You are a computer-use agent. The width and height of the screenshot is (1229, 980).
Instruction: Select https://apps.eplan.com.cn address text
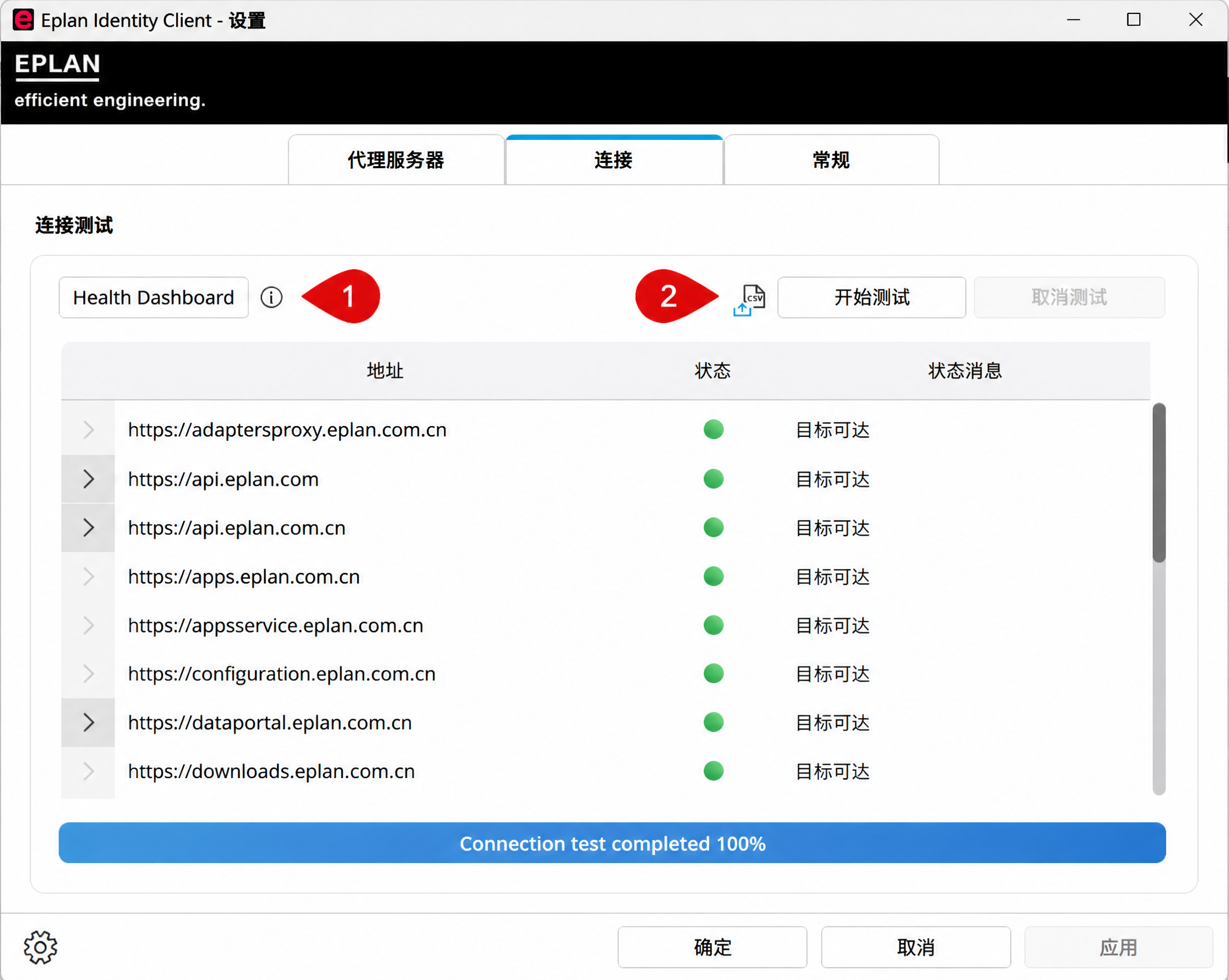[x=244, y=577]
